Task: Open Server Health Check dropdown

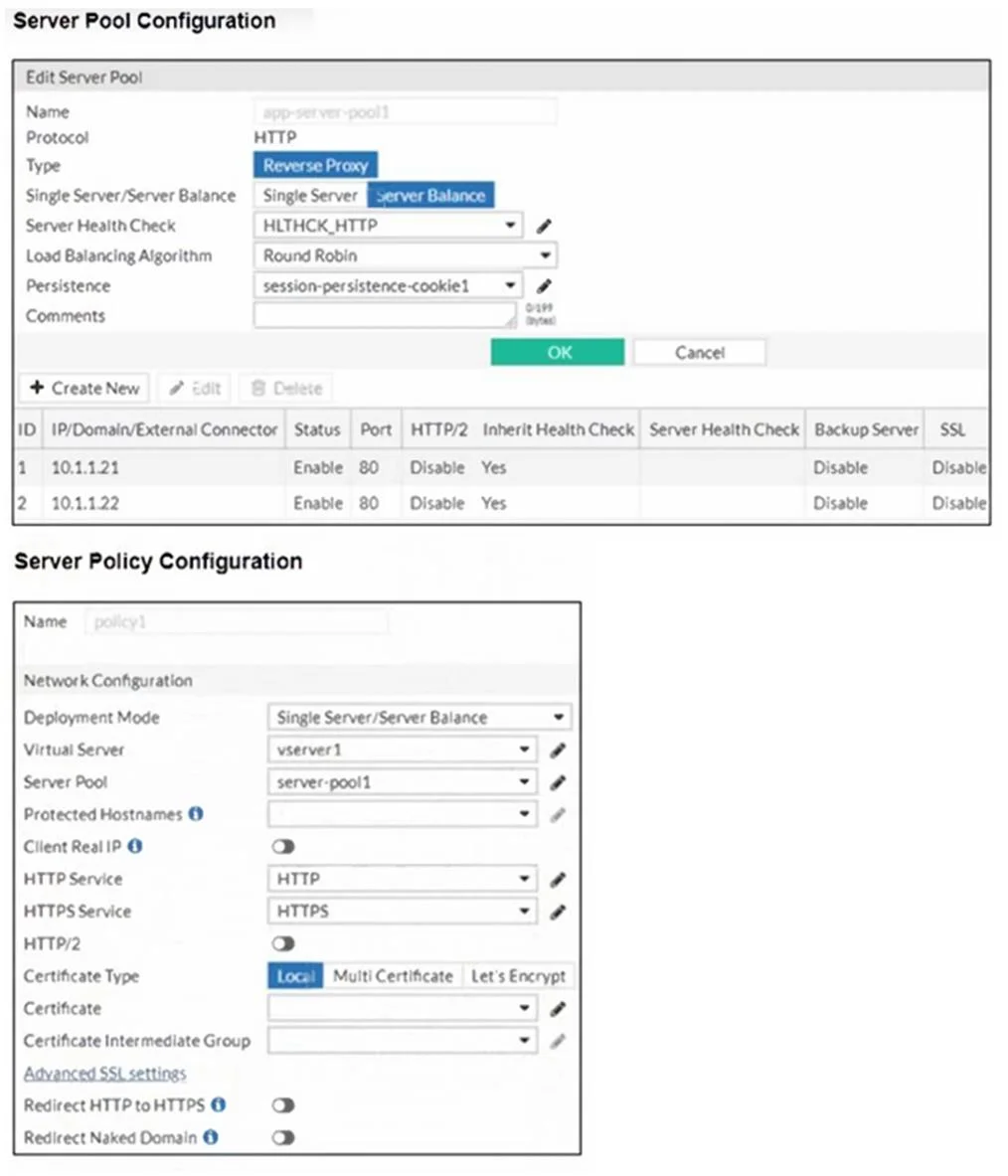Action: [388, 225]
